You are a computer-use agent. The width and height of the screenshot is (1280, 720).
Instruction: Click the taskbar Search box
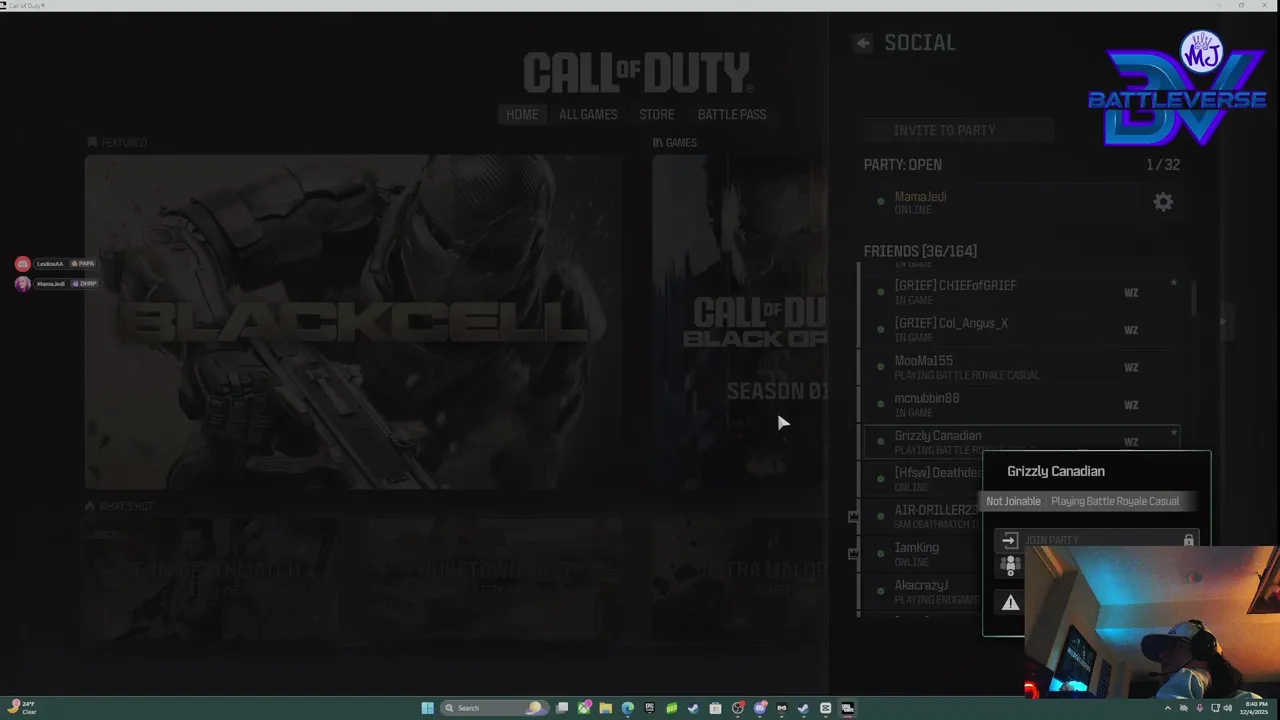pyautogui.click(x=494, y=708)
